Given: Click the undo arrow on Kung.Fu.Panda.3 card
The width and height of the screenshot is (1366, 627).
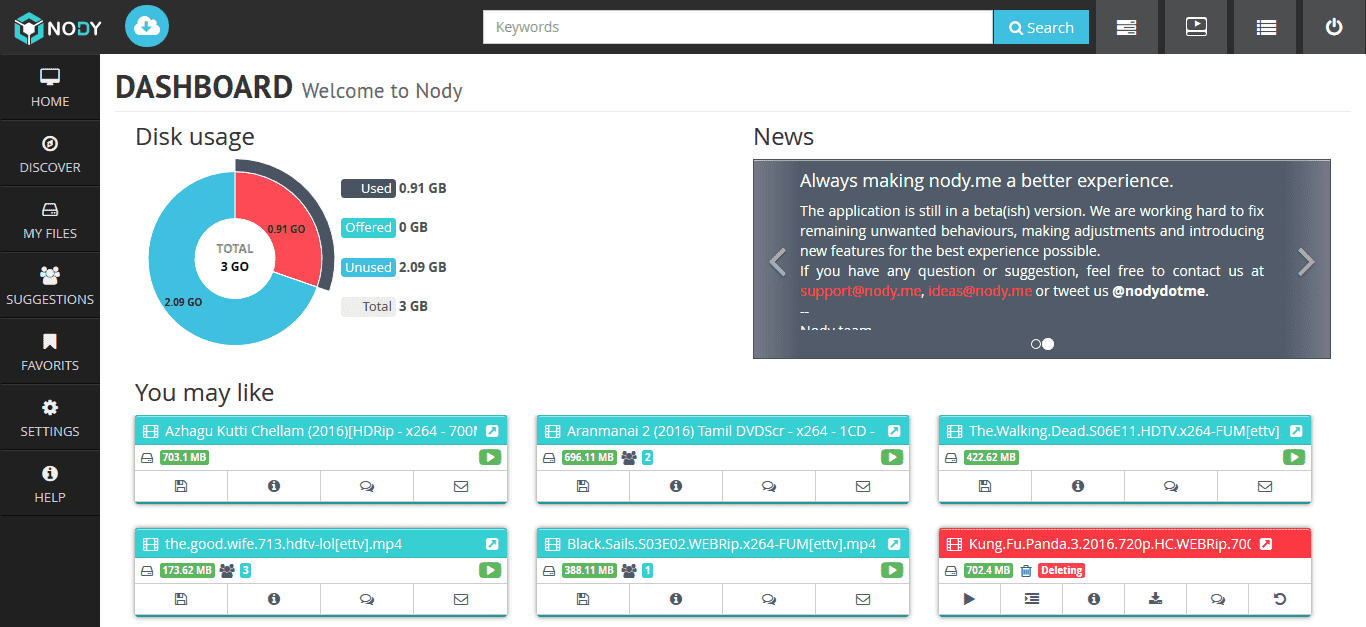Looking at the screenshot, I should coord(1280,599).
